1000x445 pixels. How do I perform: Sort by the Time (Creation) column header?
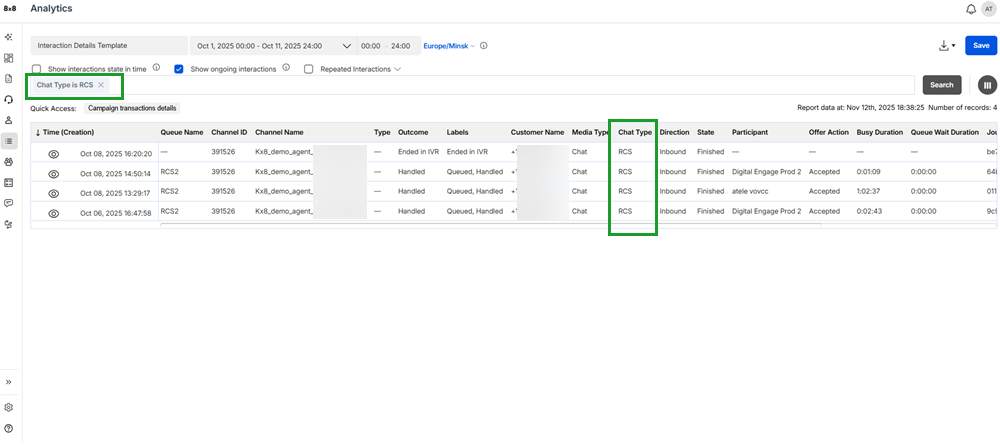(x=68, y=132)
